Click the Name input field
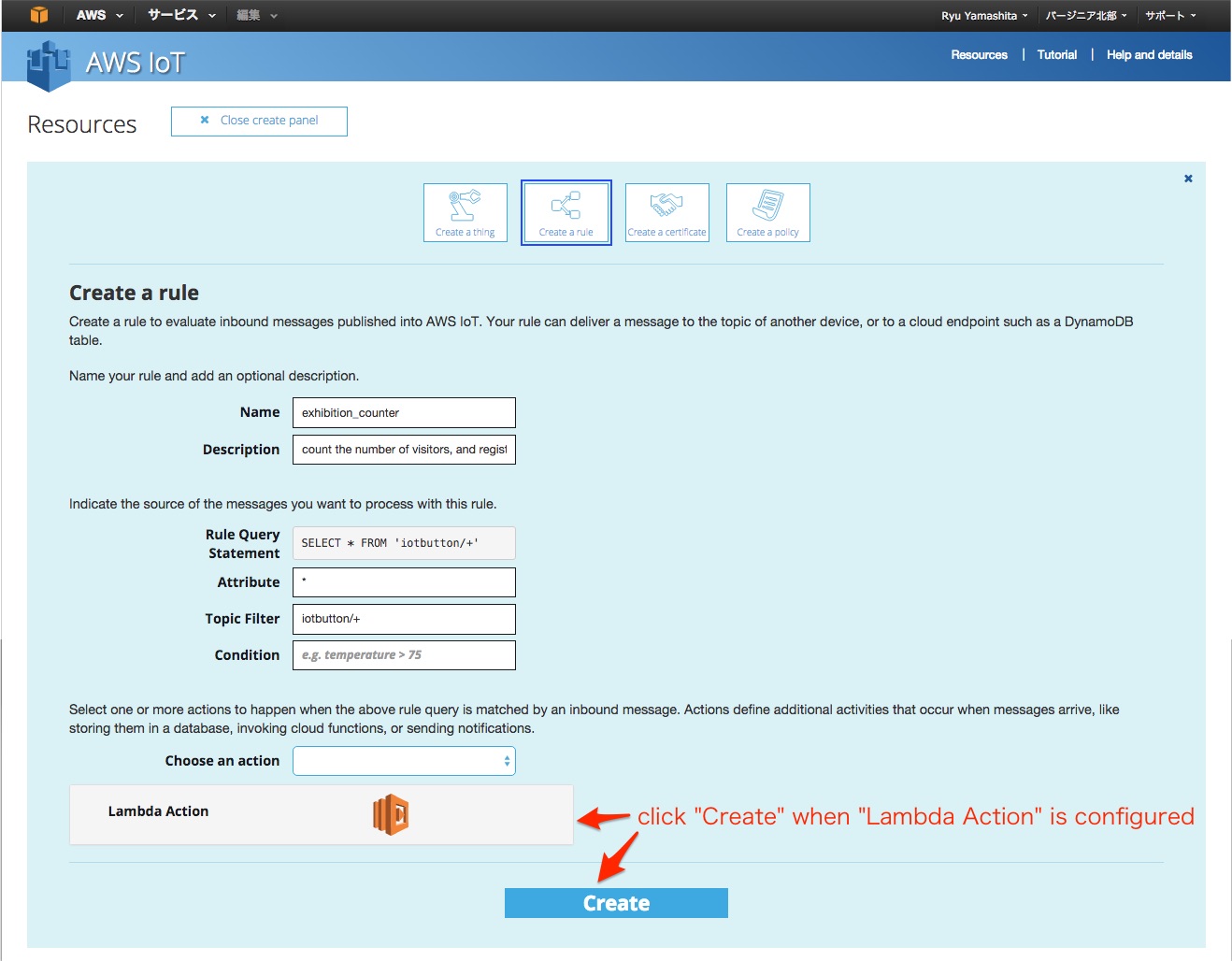 (x=404, y=413)
